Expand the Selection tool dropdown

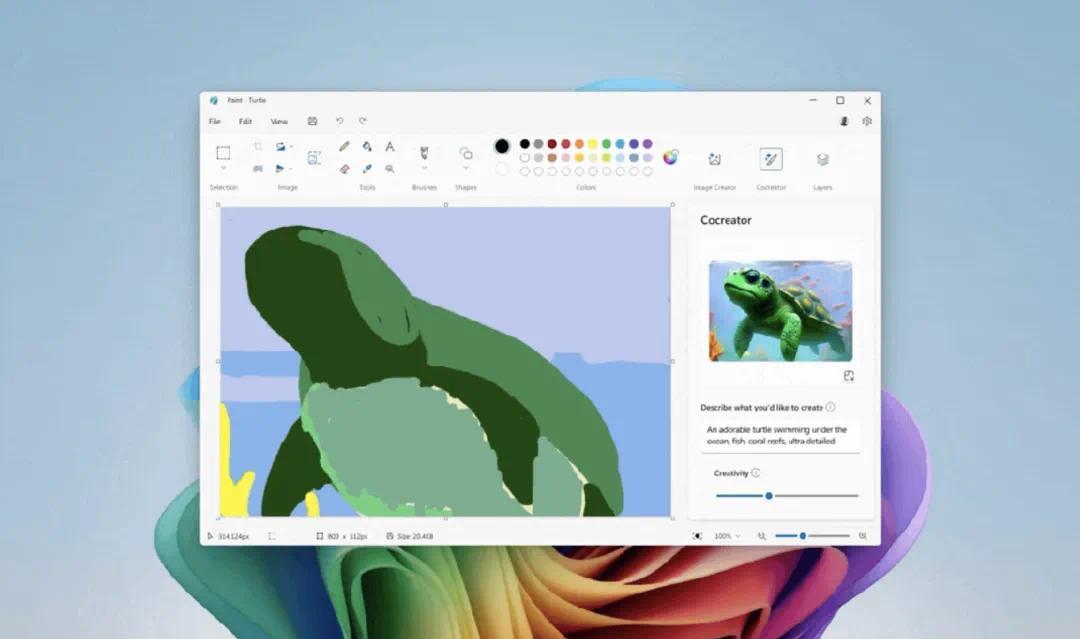pyautogui.click(x=223, y=168)
